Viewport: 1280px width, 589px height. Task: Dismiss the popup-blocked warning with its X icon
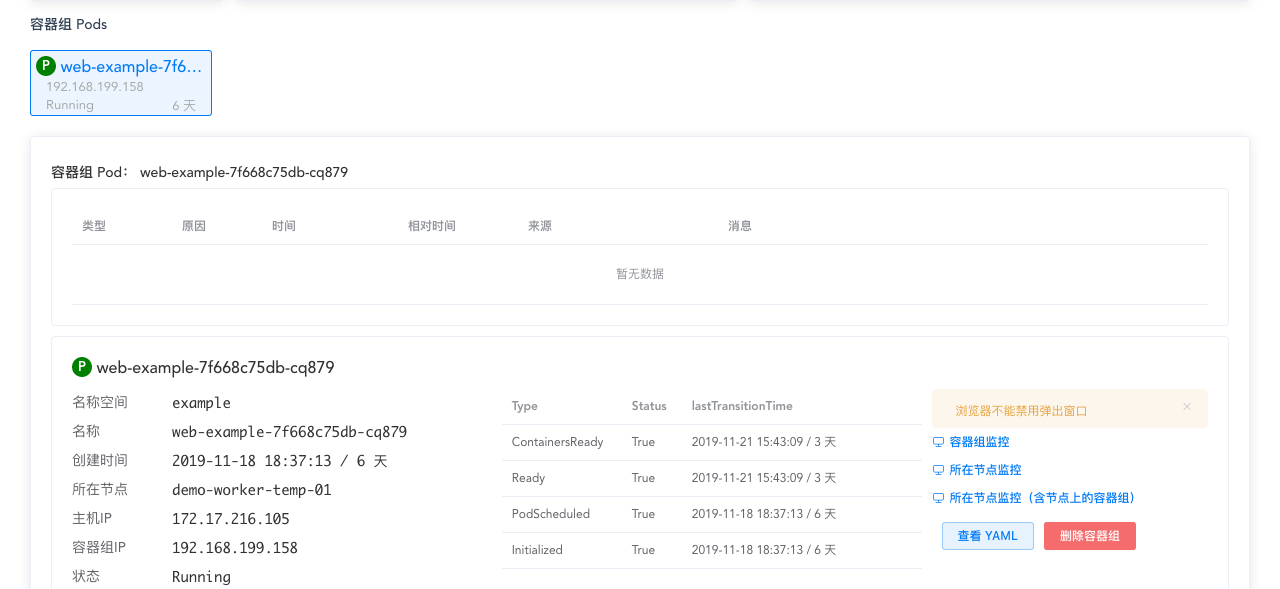click(x=1187, y=407)
